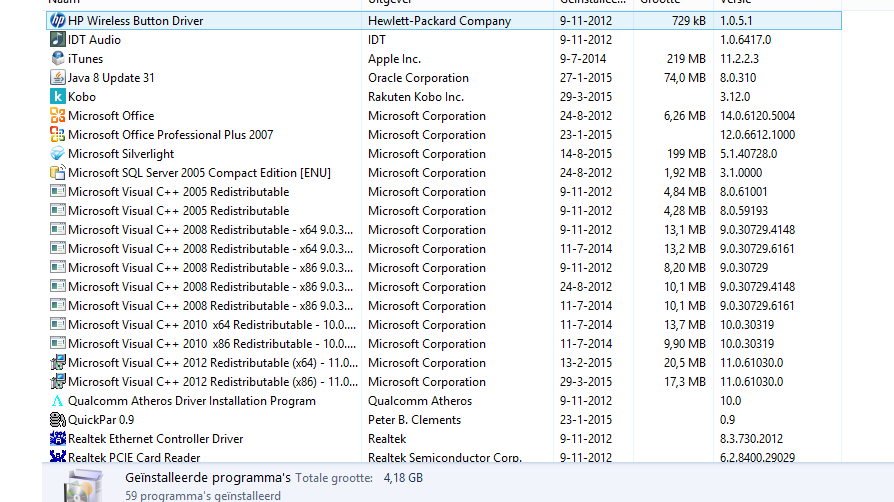Click the icon of Visual C++ 2005 version 8.0.61001

pyautogui.click(x=58, y=192)
